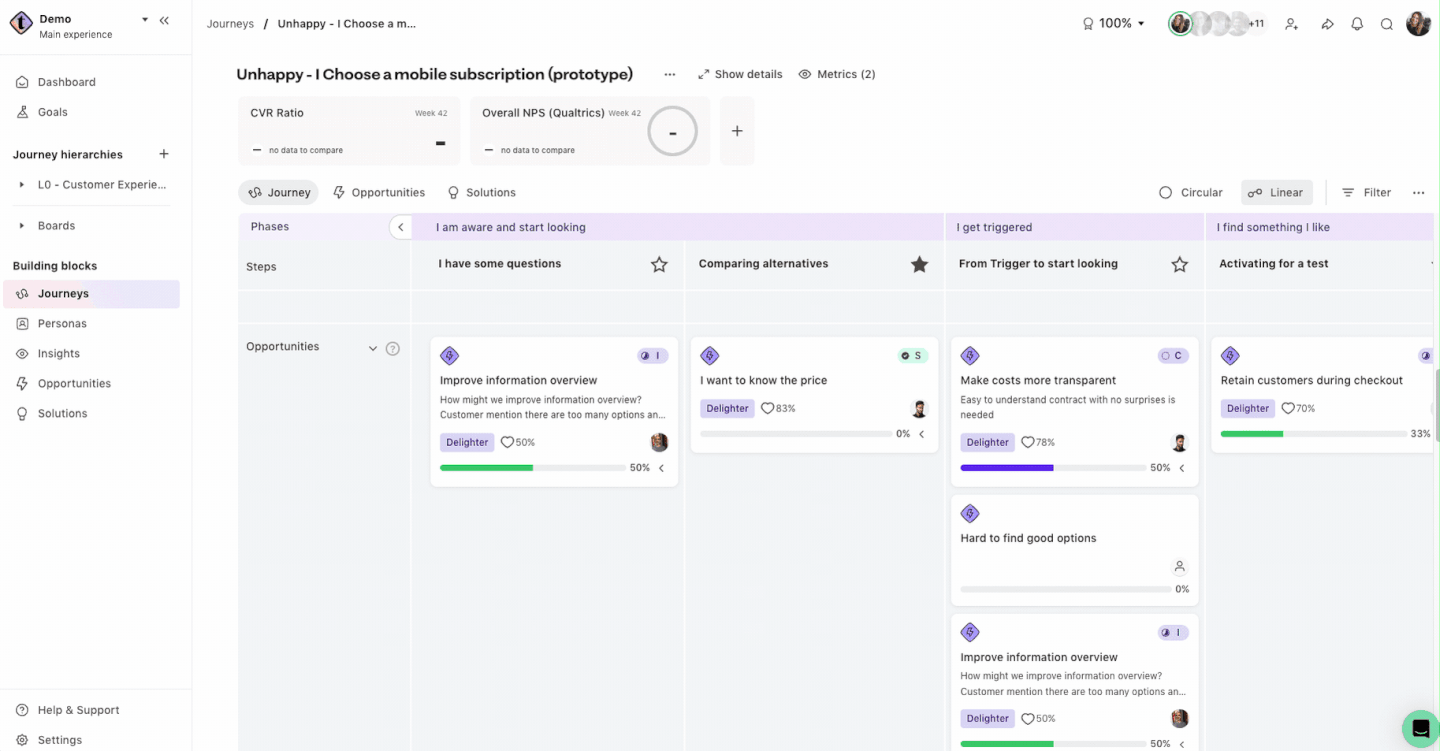Click Show details button
The height and width of the screenshot is (751, 1440).
(x=740, y=74)
